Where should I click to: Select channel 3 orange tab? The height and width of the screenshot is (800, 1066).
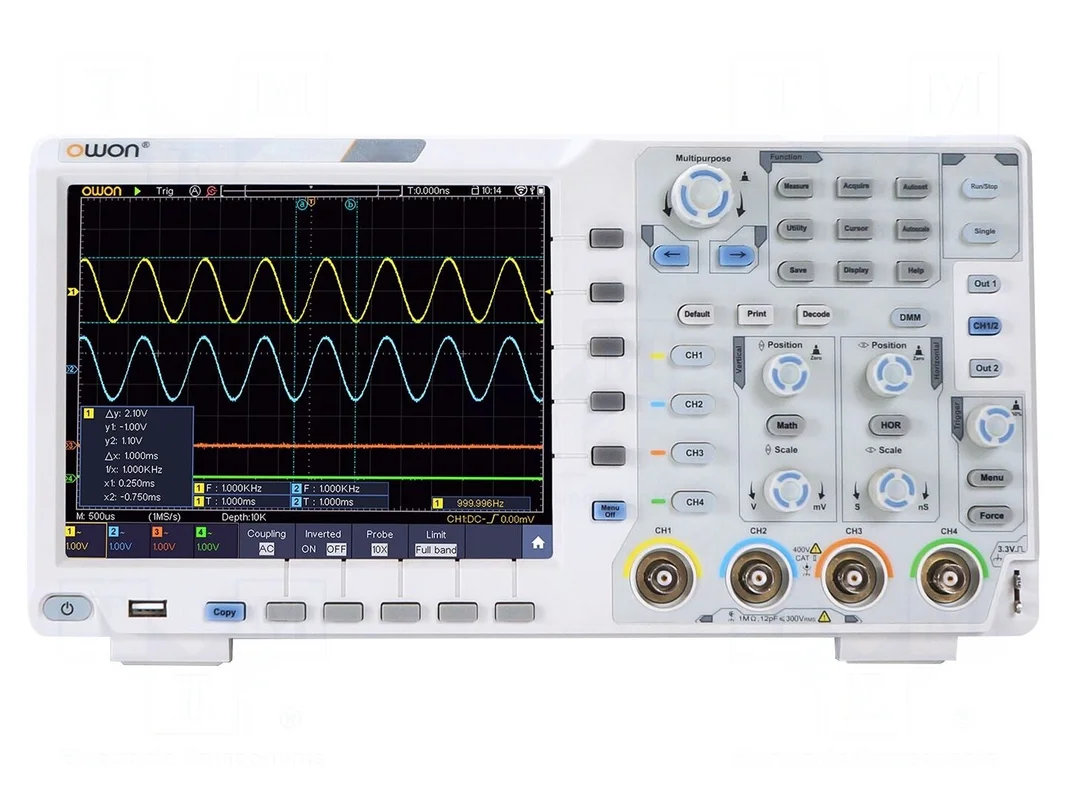coord(171,540)
